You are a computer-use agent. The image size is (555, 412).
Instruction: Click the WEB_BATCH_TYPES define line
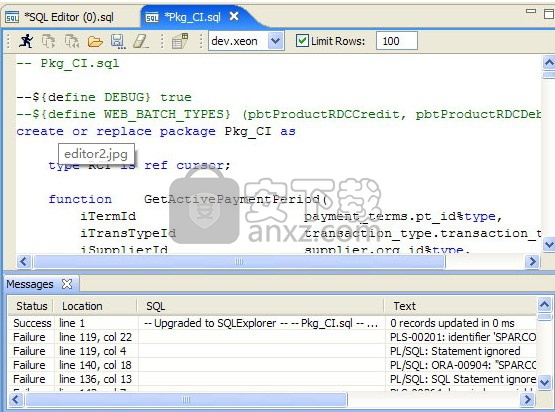[x=279, y=114]
